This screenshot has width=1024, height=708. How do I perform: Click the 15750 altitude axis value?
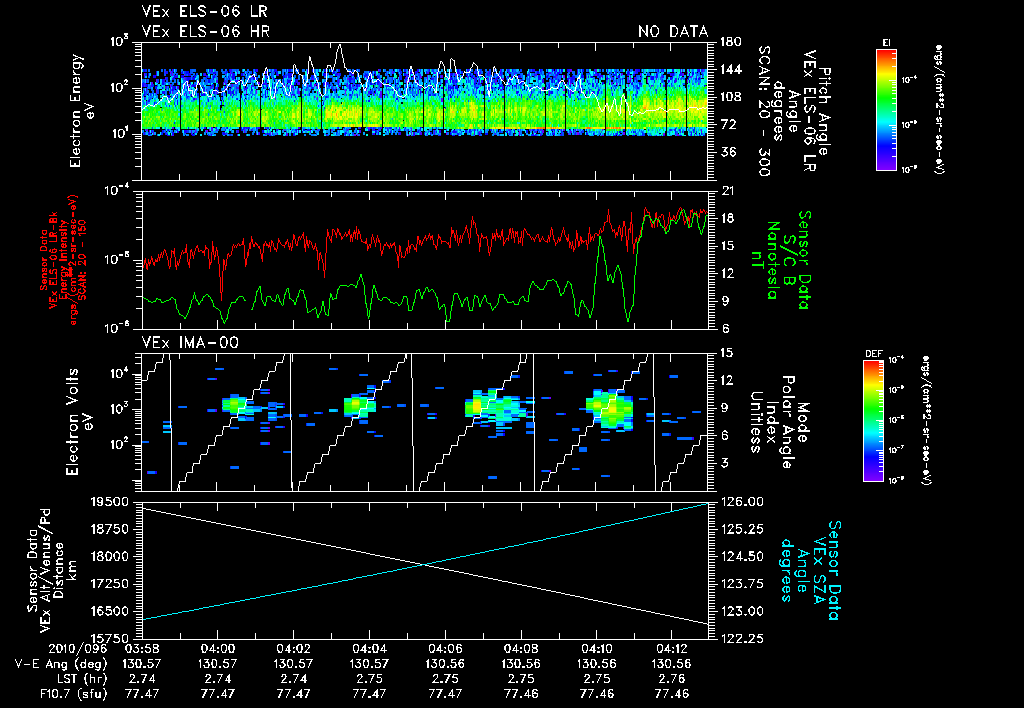(x=112, y=638)
